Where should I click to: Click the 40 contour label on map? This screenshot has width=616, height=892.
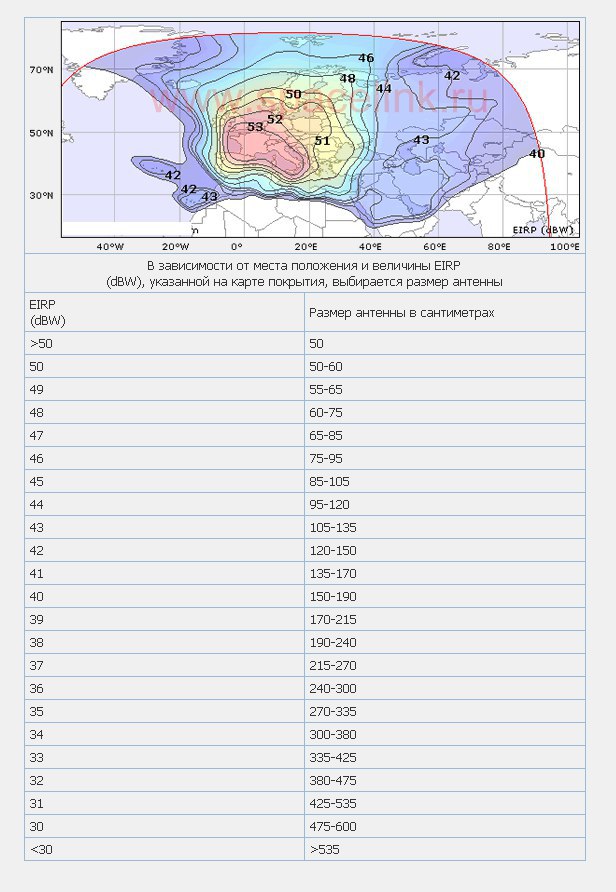coord(537,154)
